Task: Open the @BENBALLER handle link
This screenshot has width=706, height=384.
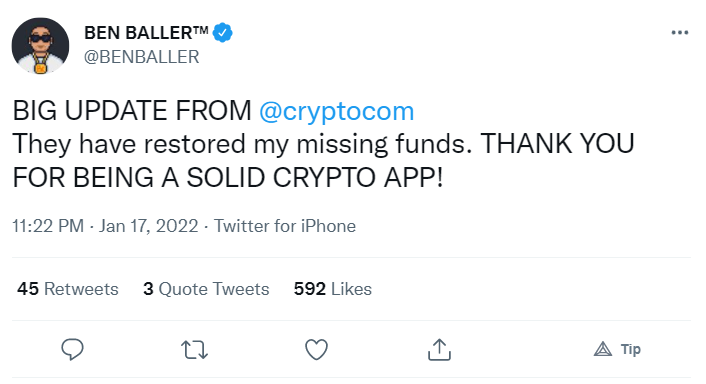Action: 141,57
